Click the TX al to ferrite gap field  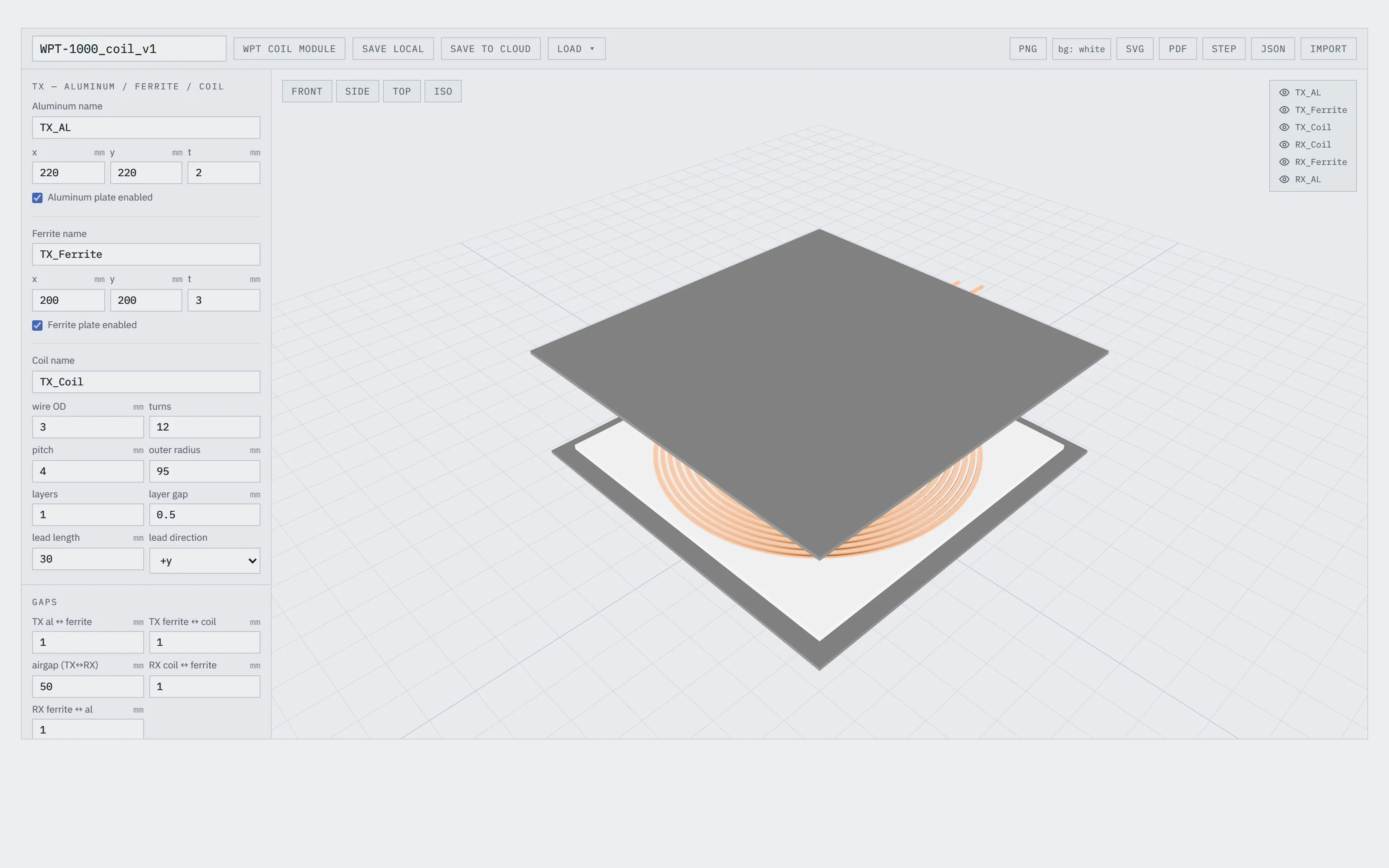[88, 642]
